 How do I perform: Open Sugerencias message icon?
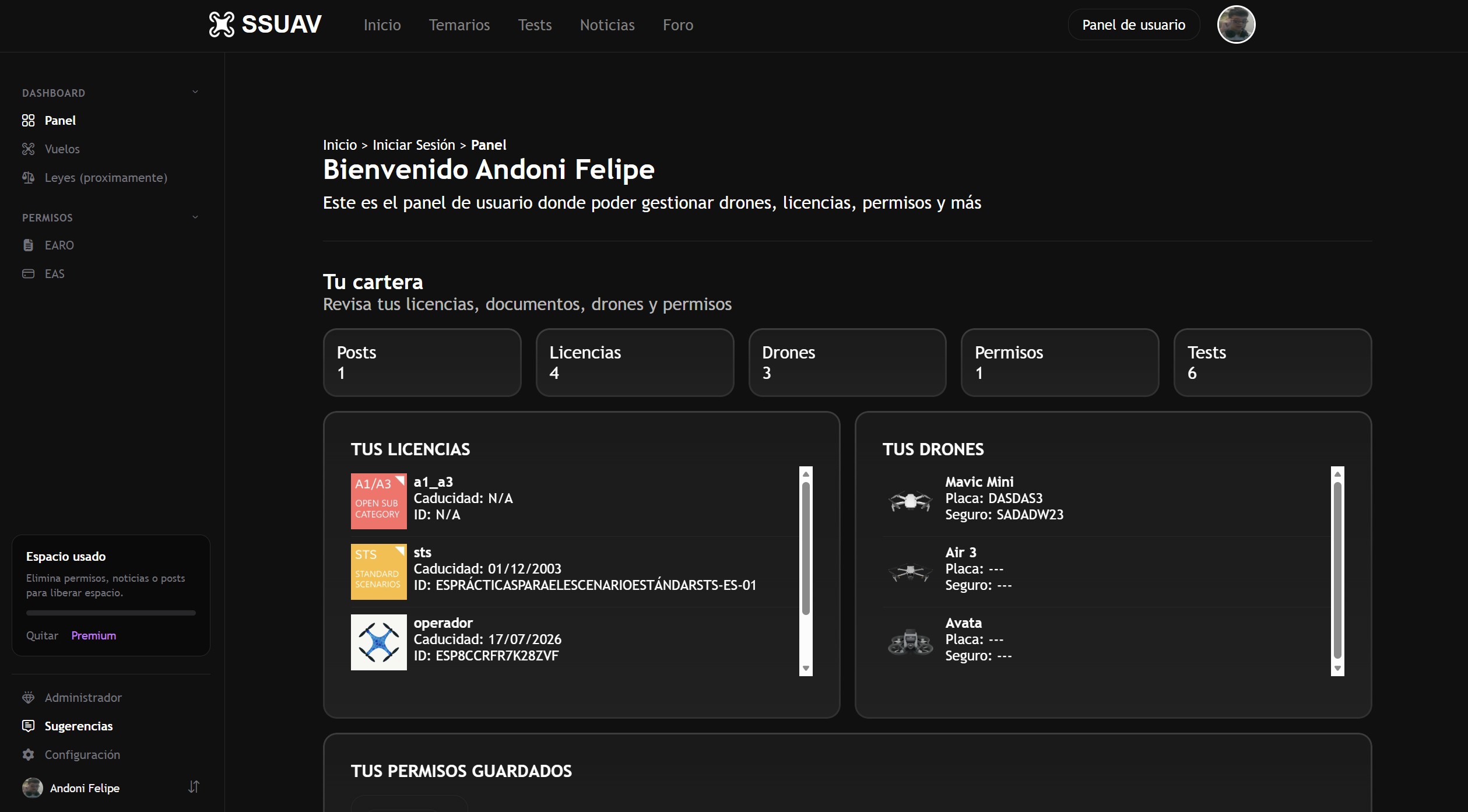[28, 726]
